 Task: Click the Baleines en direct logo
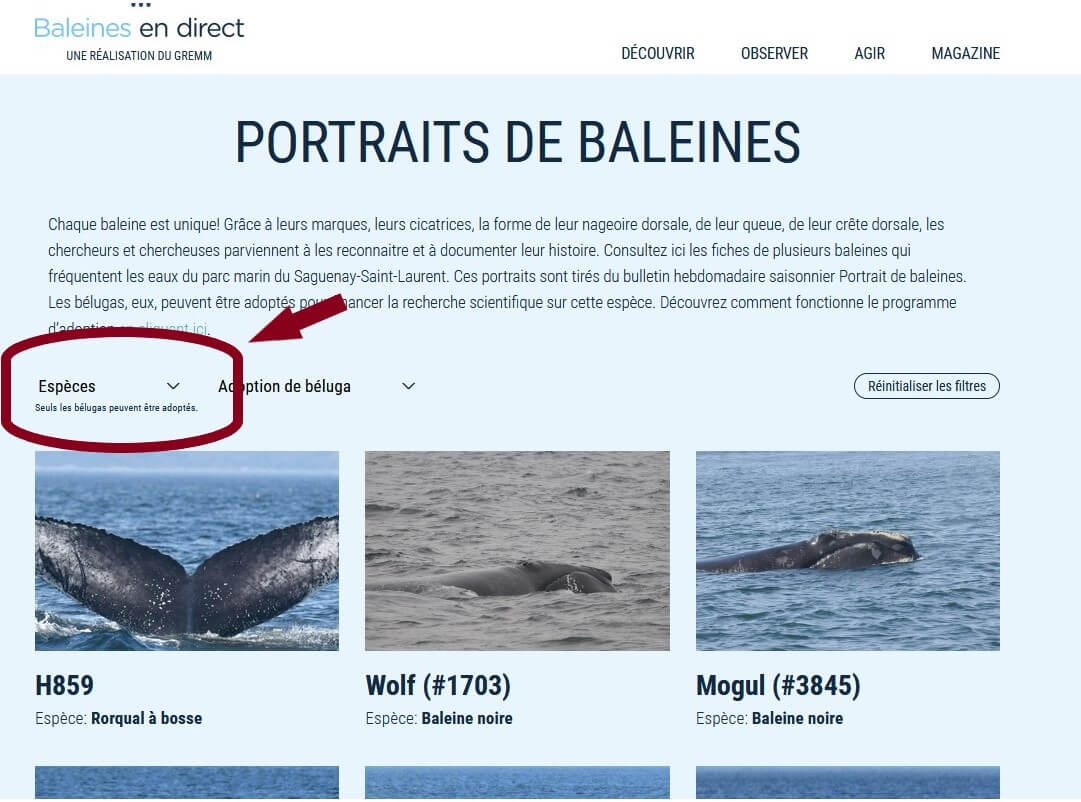139,28
